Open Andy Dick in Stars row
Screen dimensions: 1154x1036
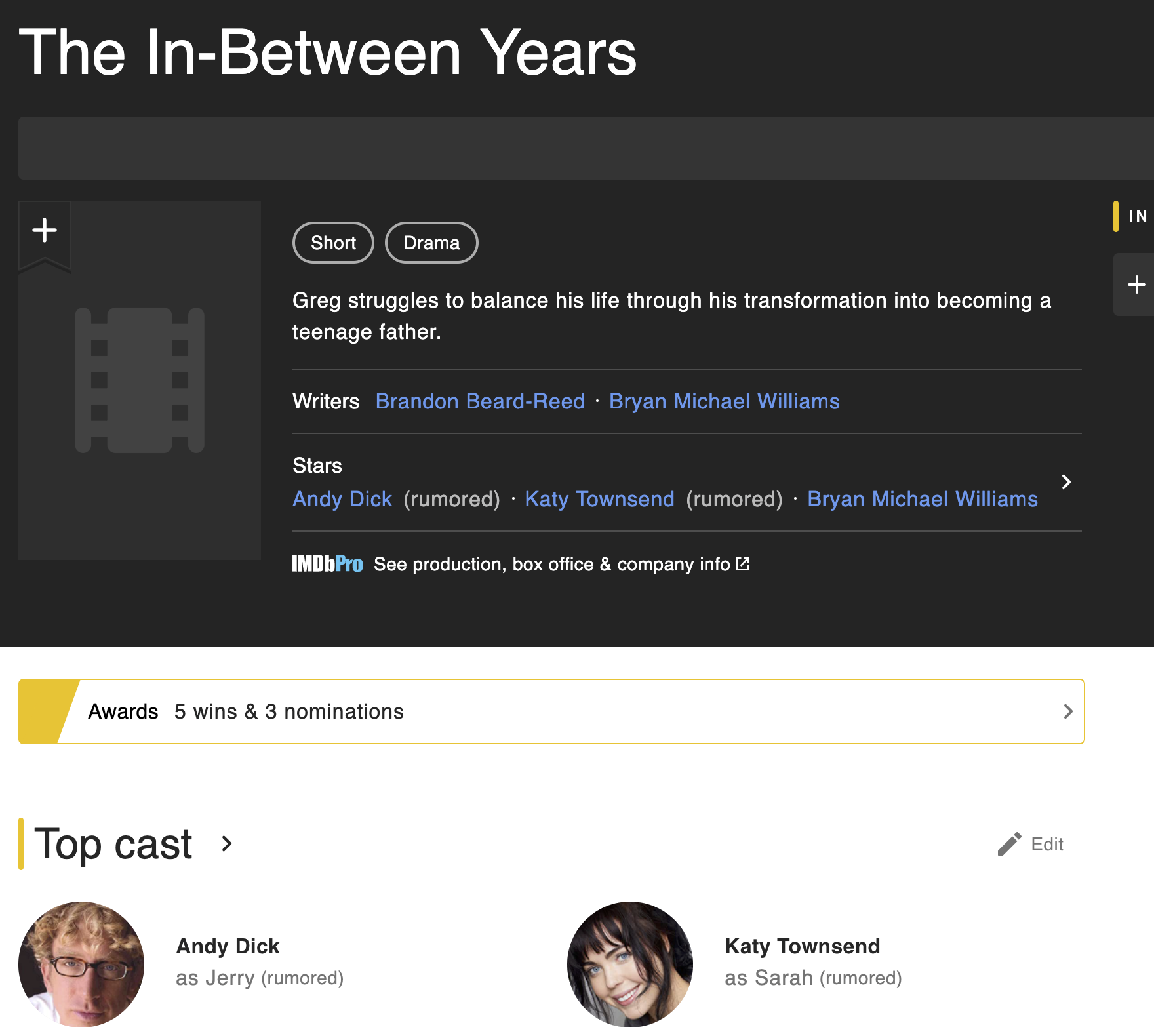tap(342, 499)
